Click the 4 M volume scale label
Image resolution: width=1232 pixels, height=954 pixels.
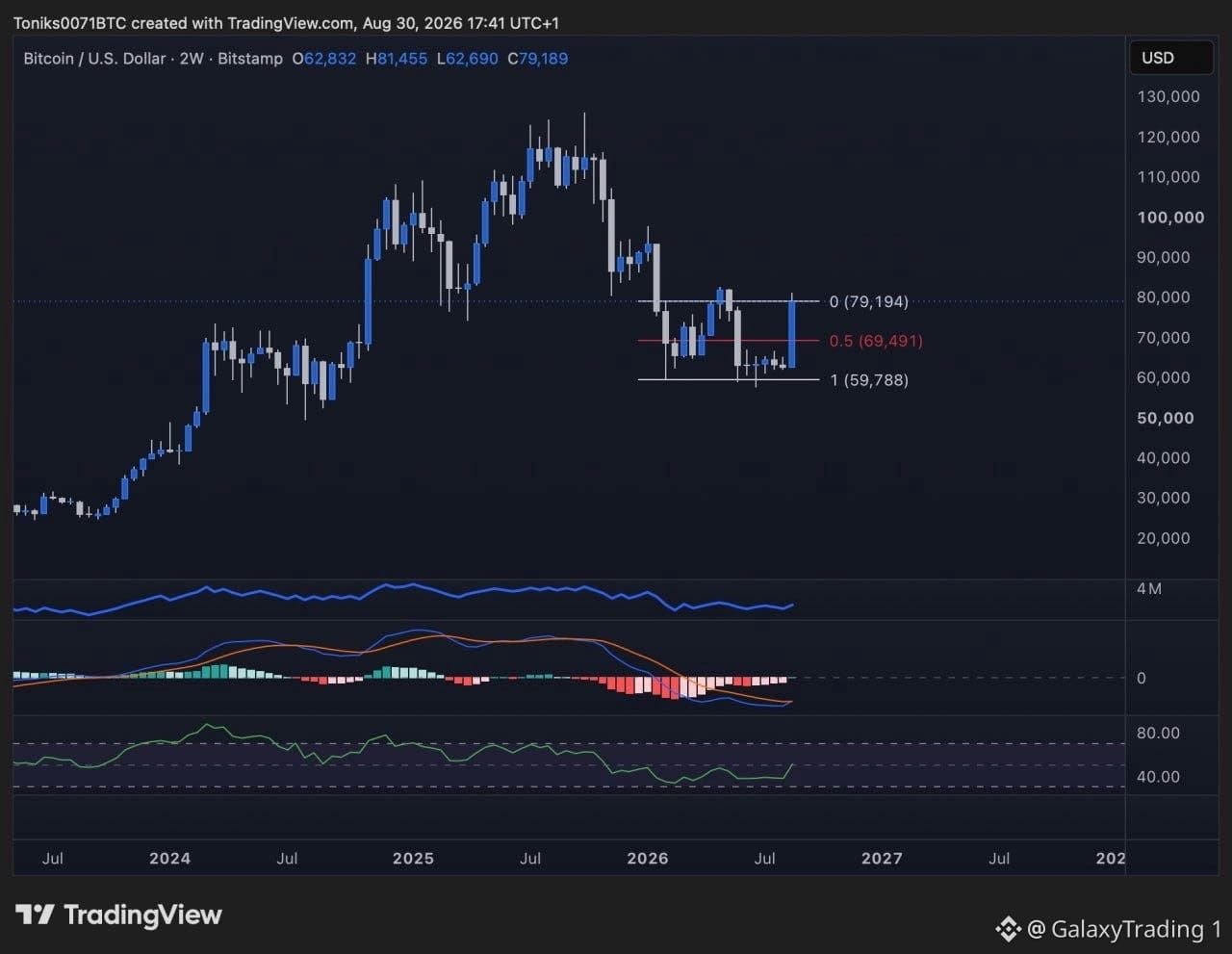coord(1148,588)
